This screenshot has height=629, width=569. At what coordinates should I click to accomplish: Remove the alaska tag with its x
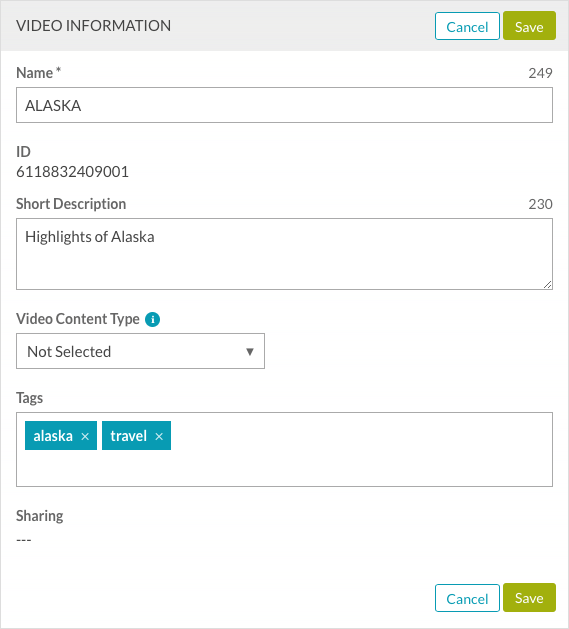pyautogui.click(x=85, y=436)
